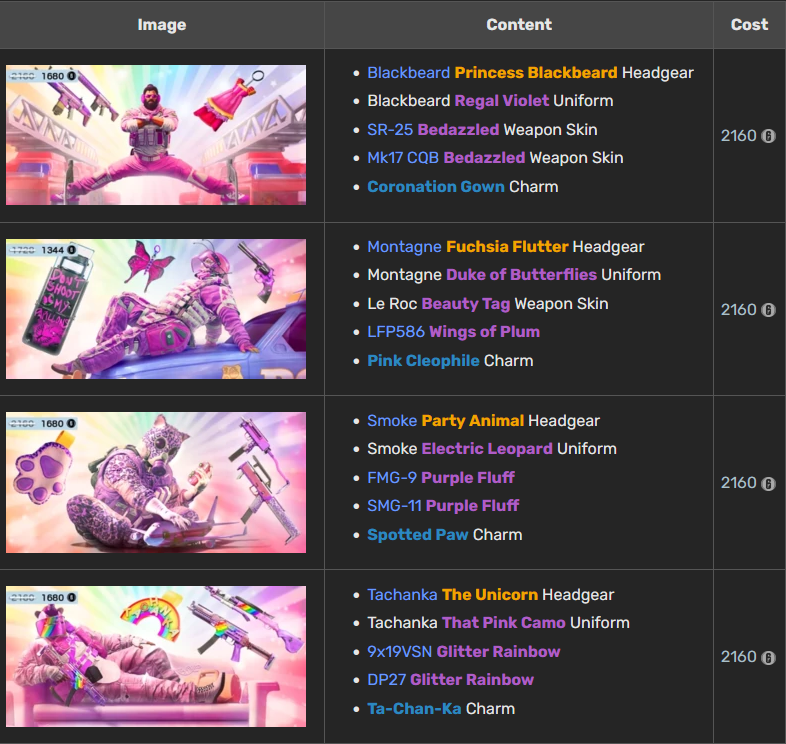Open the Wings of Plum skin link

coord(484,332)
